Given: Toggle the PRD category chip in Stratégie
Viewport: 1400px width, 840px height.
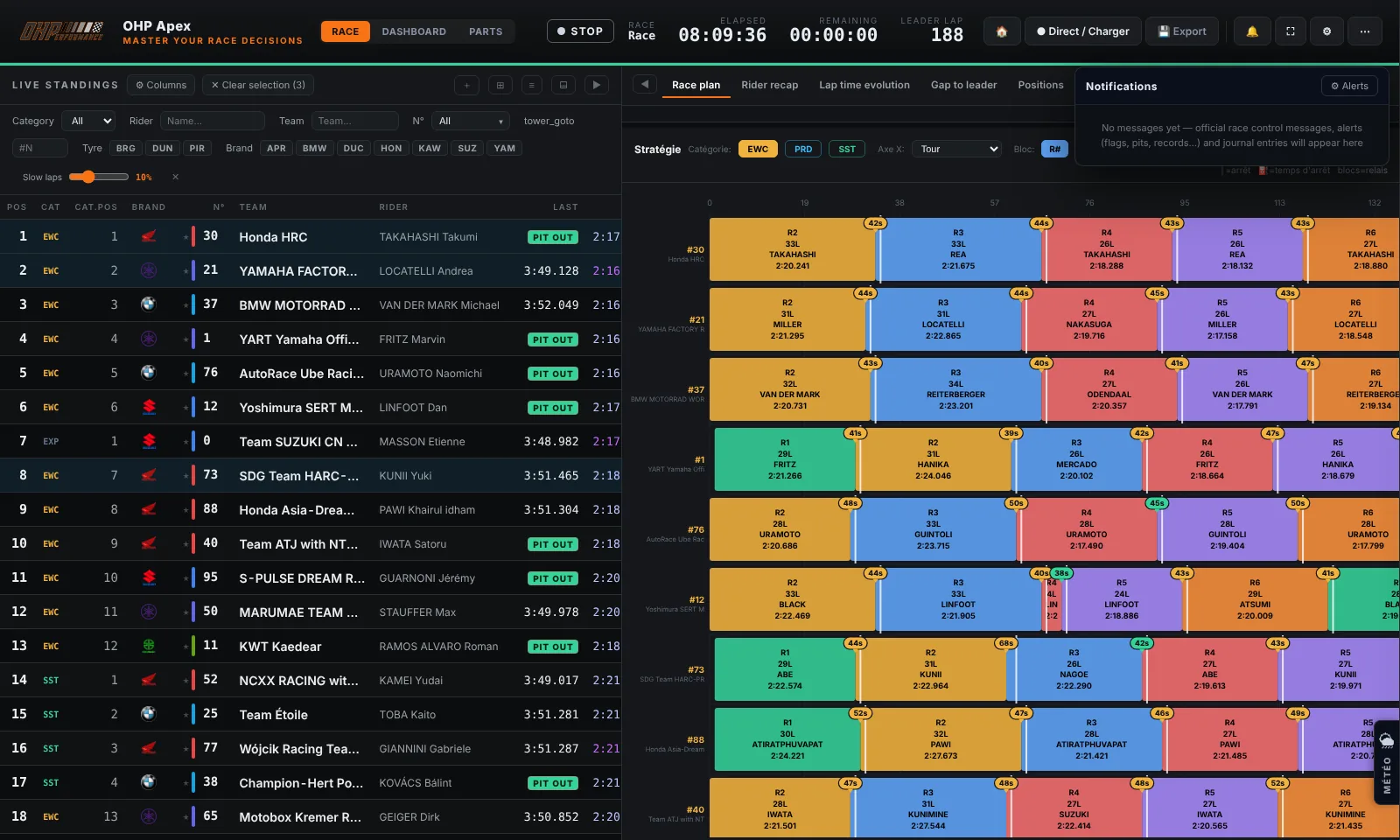Looking at the screenshot, I should click(803, 149).
